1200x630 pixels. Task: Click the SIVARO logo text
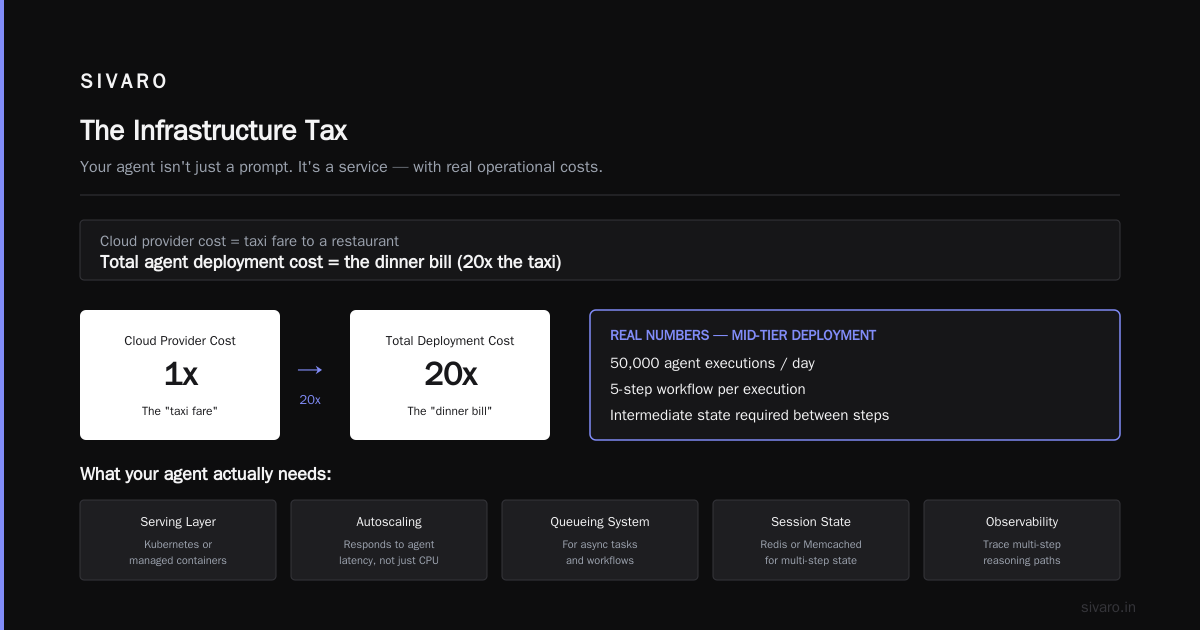click(124, 82)
